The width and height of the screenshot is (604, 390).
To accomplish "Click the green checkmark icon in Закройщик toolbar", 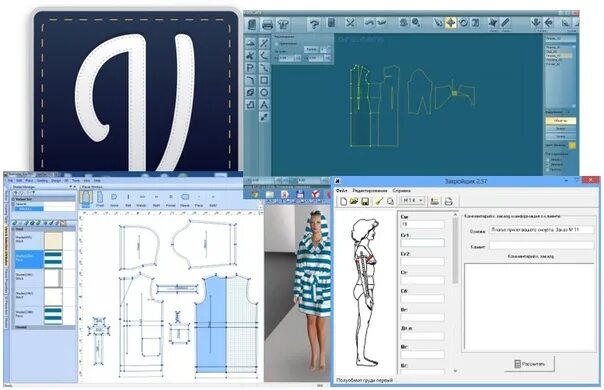I will click(x=379, y=201).
